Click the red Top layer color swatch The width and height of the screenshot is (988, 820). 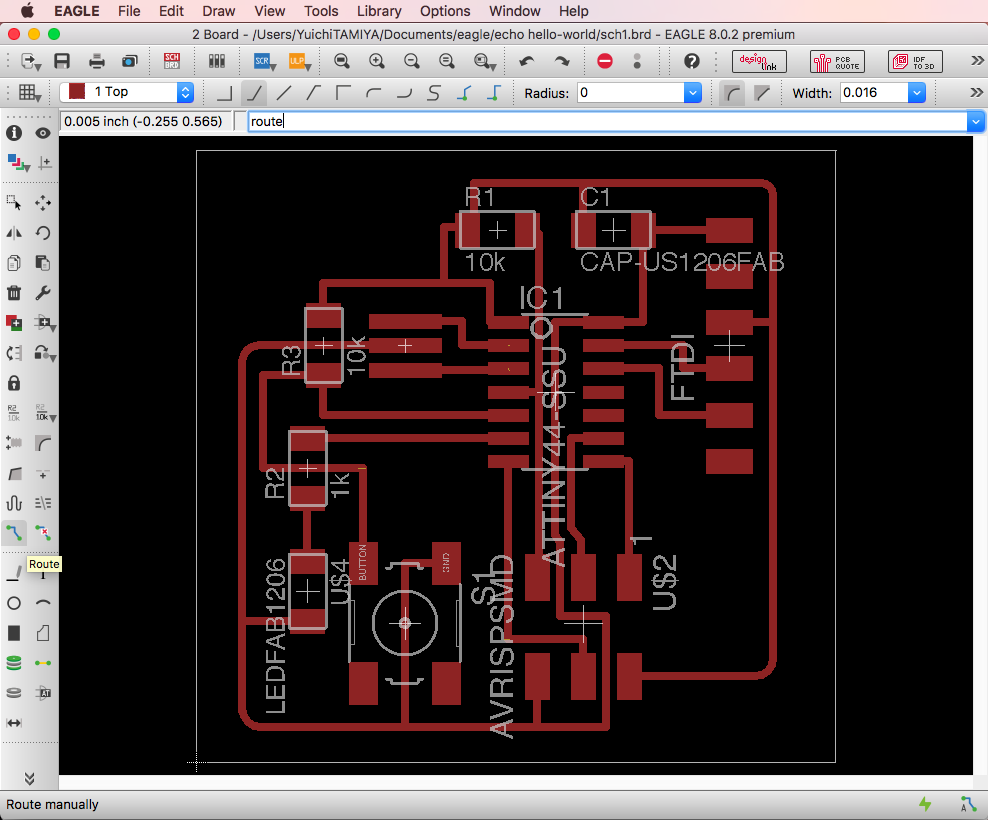(77, 92)
